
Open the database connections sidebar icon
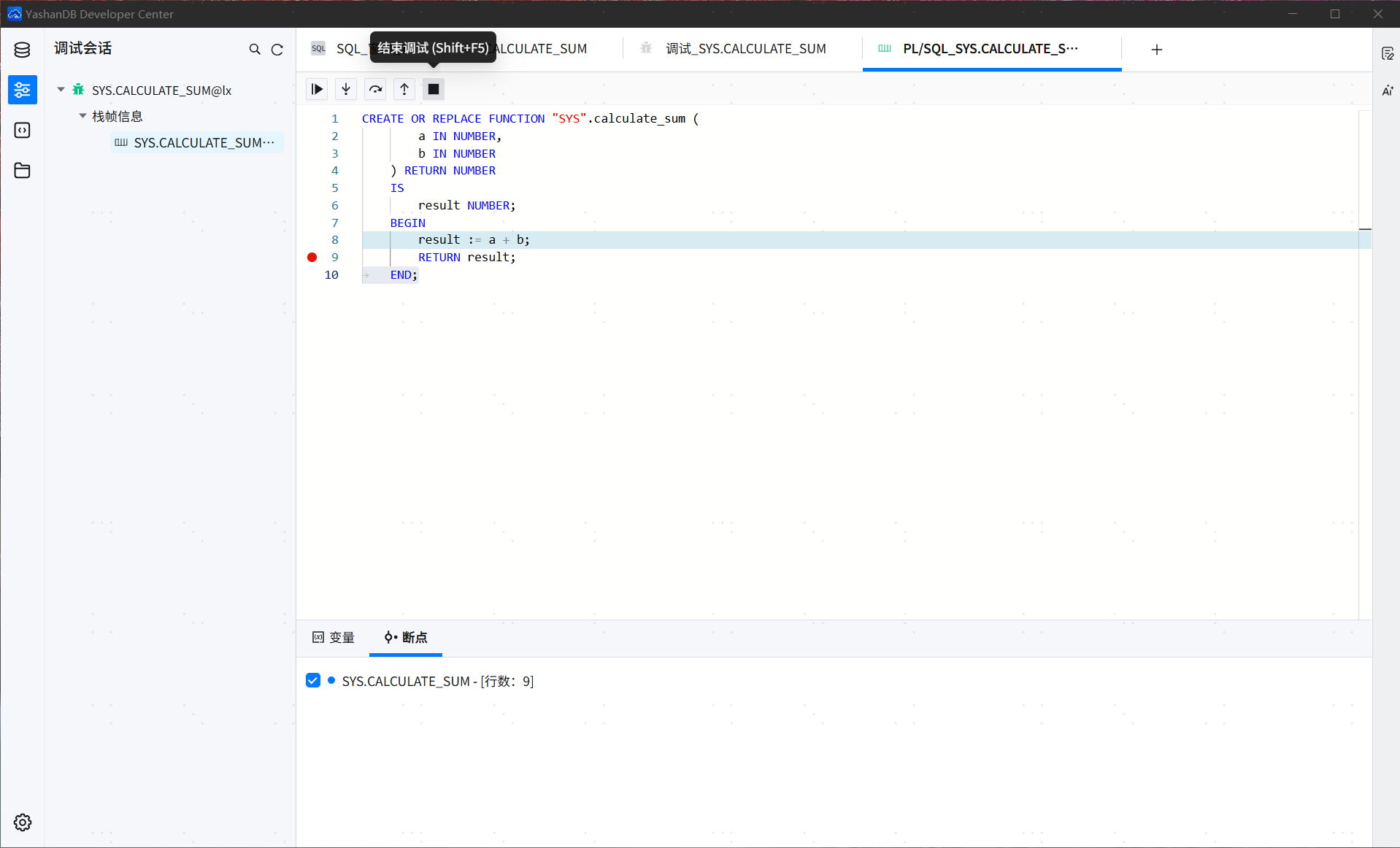point(22,50)
